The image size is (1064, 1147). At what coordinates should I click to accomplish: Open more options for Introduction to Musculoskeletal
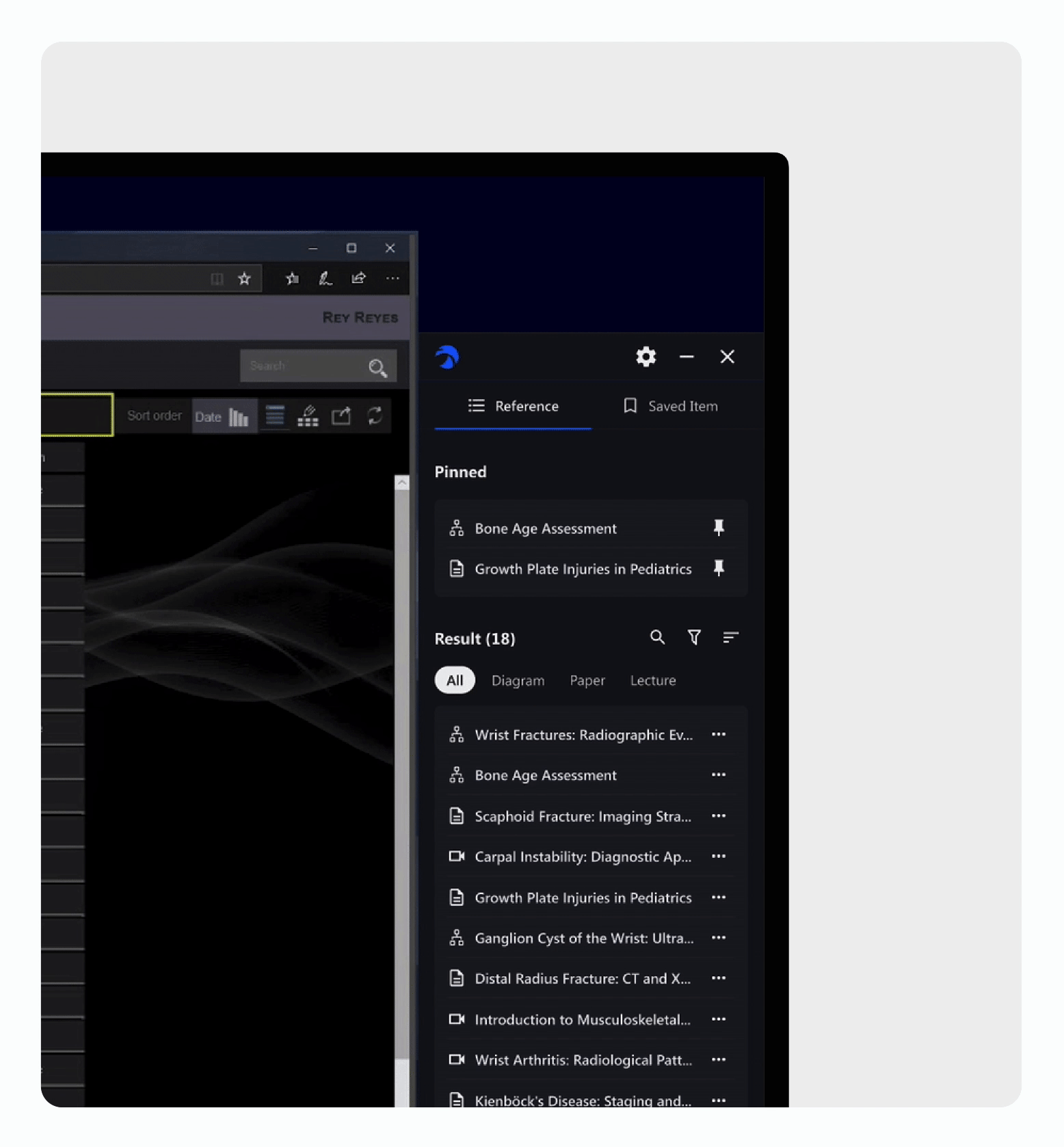click(719, 1018)
